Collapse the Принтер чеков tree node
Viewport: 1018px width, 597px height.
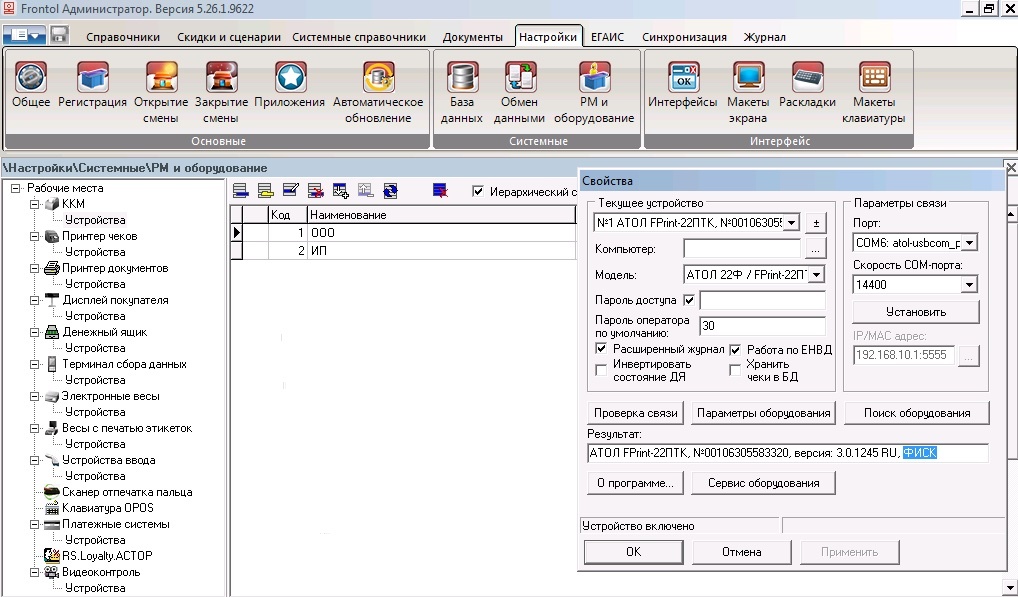pos(34,236)
